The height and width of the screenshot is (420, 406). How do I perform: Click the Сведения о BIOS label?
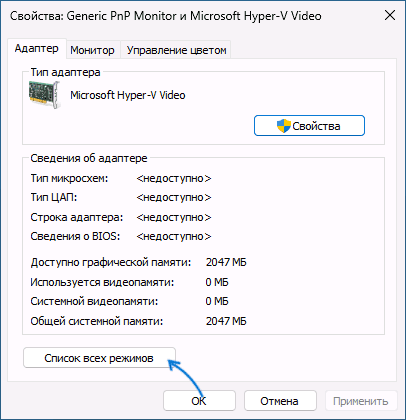pos(75,236)
